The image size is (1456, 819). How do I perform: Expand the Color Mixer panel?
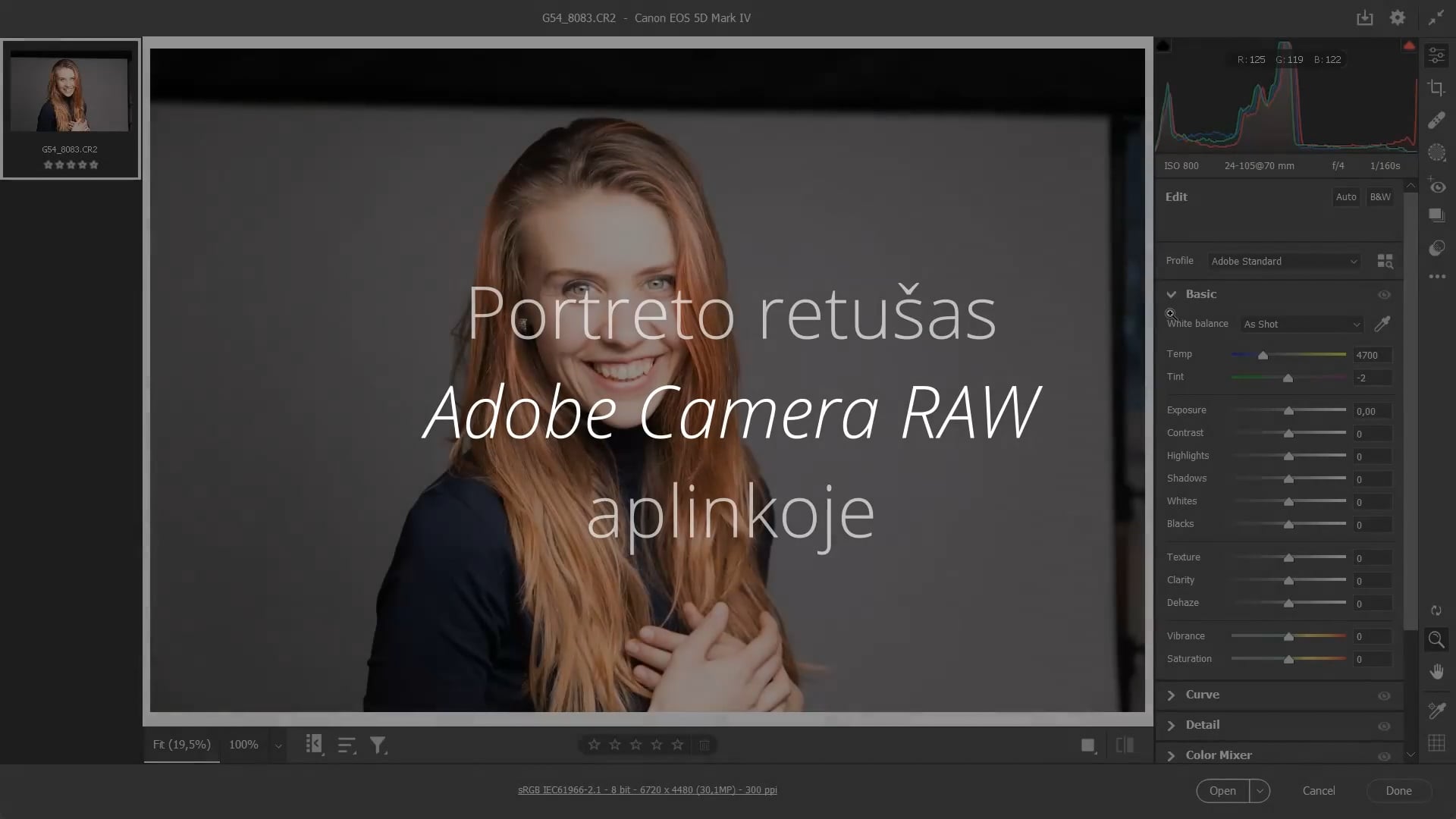(x=1172, y=756)
